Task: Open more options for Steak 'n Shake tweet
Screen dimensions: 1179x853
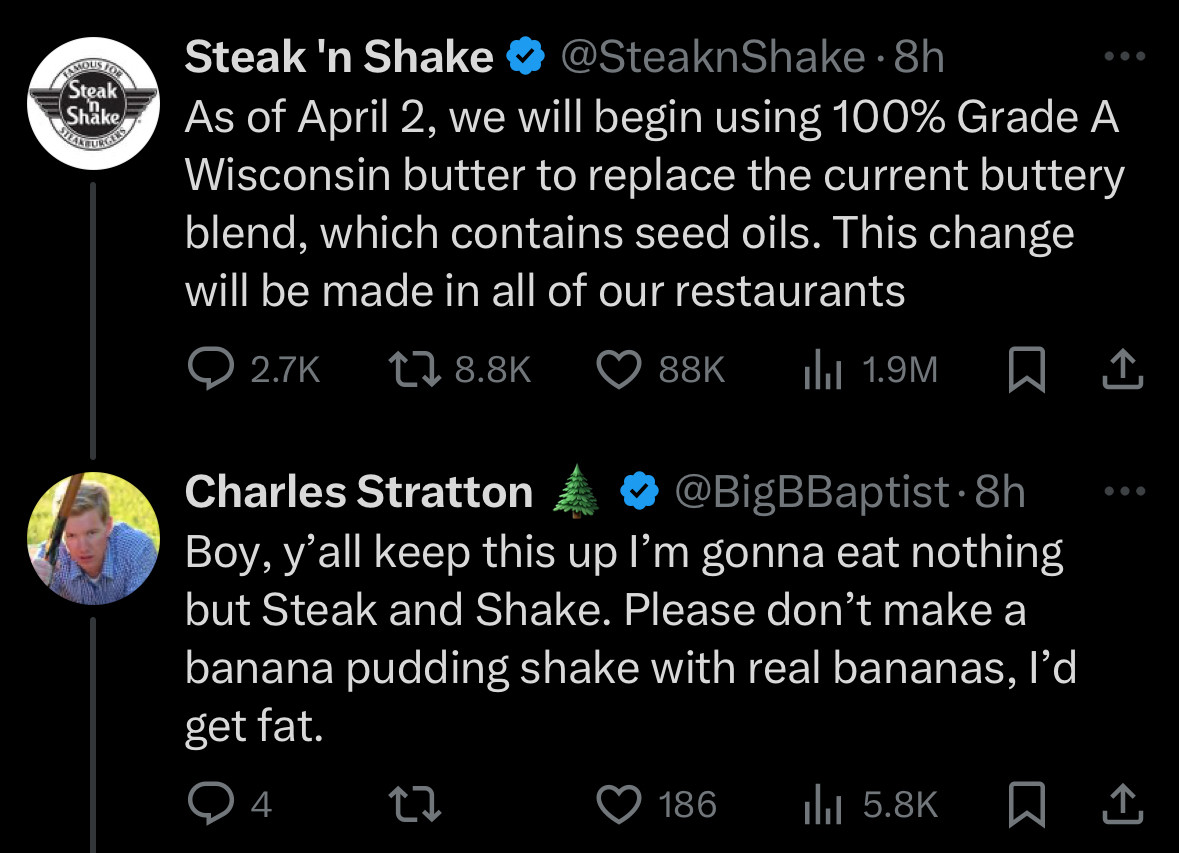Action: [1125, 56]
